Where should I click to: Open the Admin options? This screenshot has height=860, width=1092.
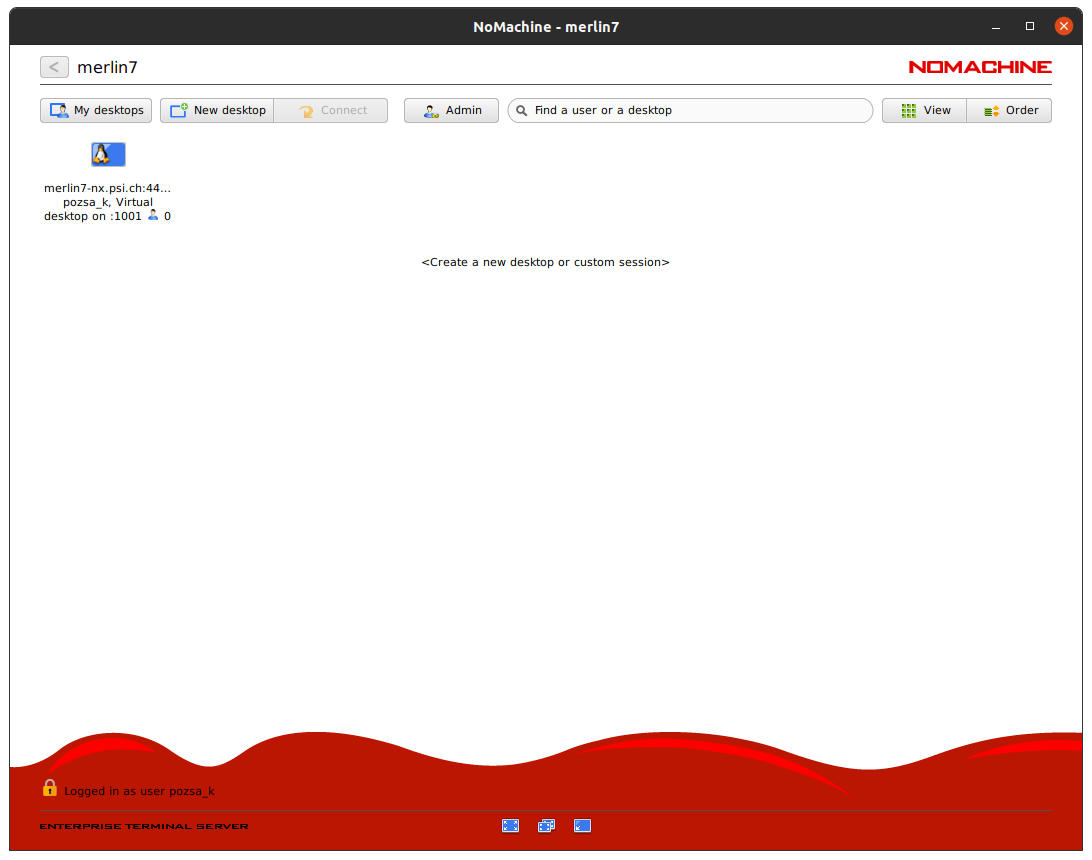click(451, 110)
